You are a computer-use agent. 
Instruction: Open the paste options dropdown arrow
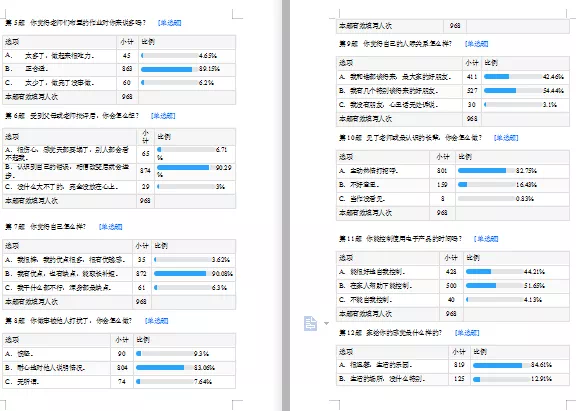point(326,324)
